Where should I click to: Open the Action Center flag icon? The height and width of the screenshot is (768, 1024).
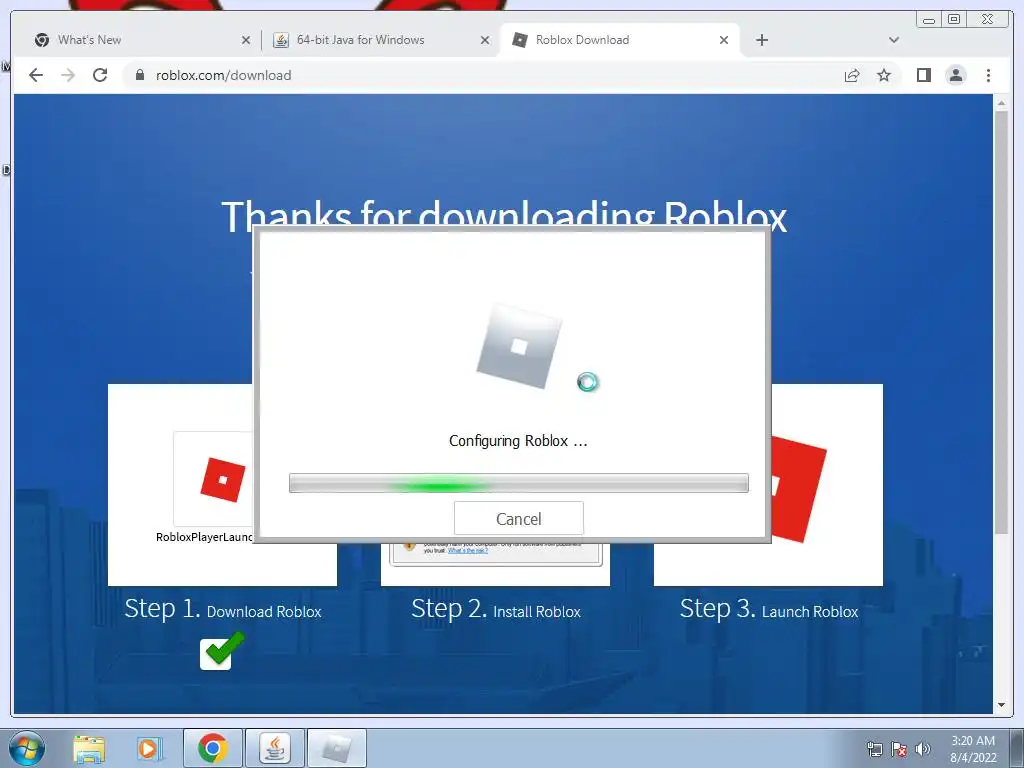pos(899,749)
